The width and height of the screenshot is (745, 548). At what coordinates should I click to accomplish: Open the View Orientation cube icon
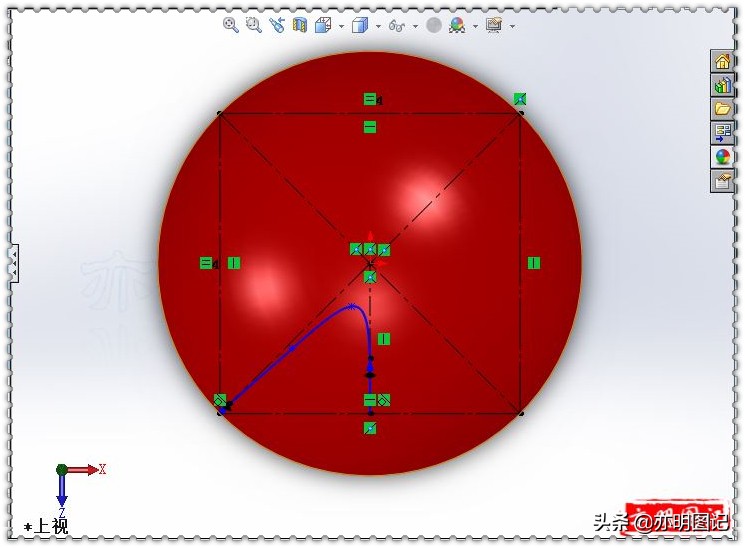pyautogui.click(x=323, y=25)
